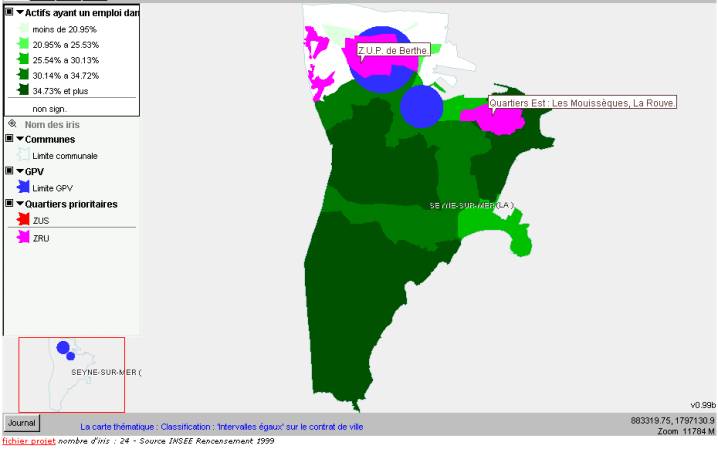Collapse the Actifs ayant un emploi group

tap(20, 12)
